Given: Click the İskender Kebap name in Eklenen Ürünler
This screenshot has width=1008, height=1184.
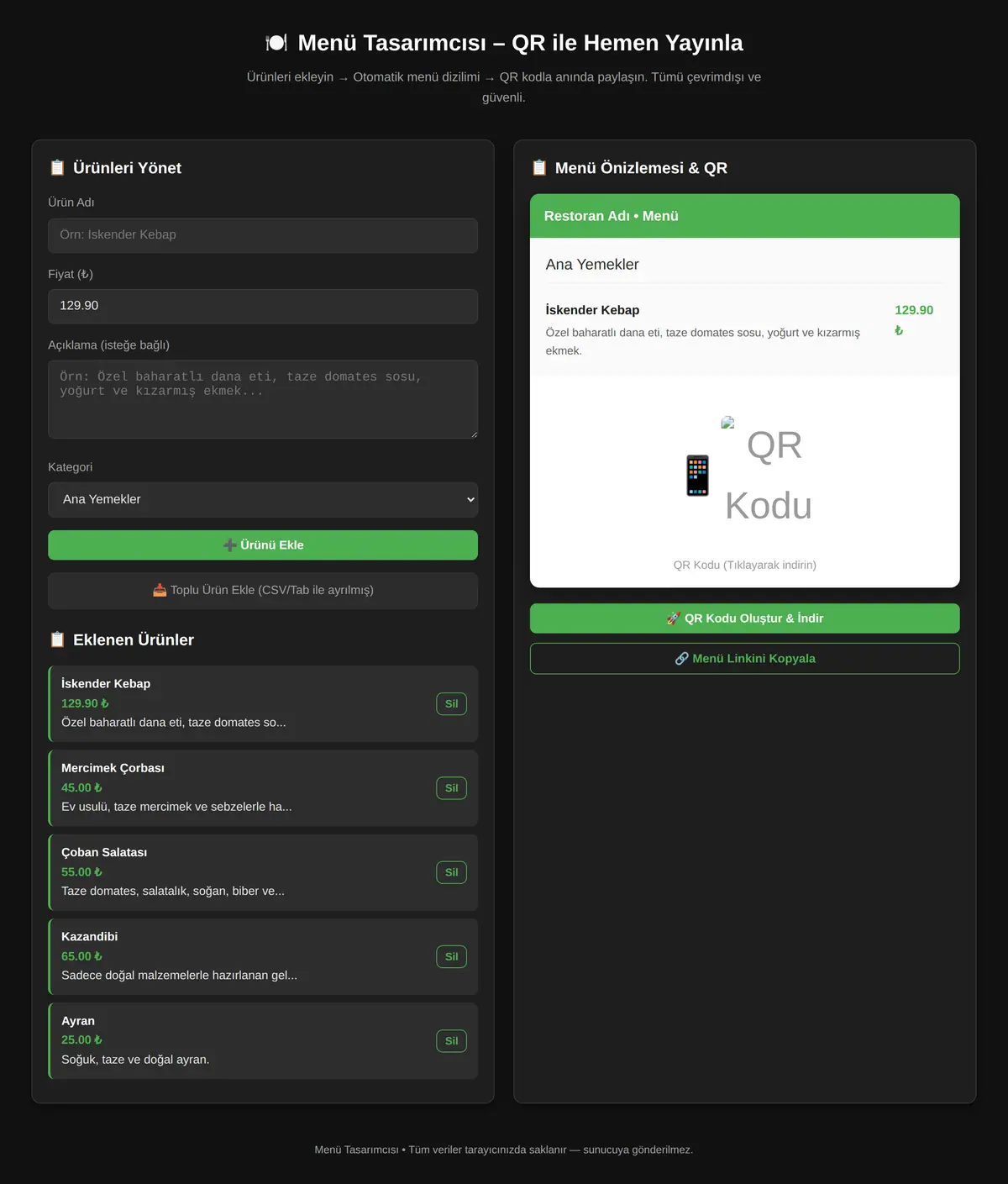Looking at the screenshot, I should (106, 683).
